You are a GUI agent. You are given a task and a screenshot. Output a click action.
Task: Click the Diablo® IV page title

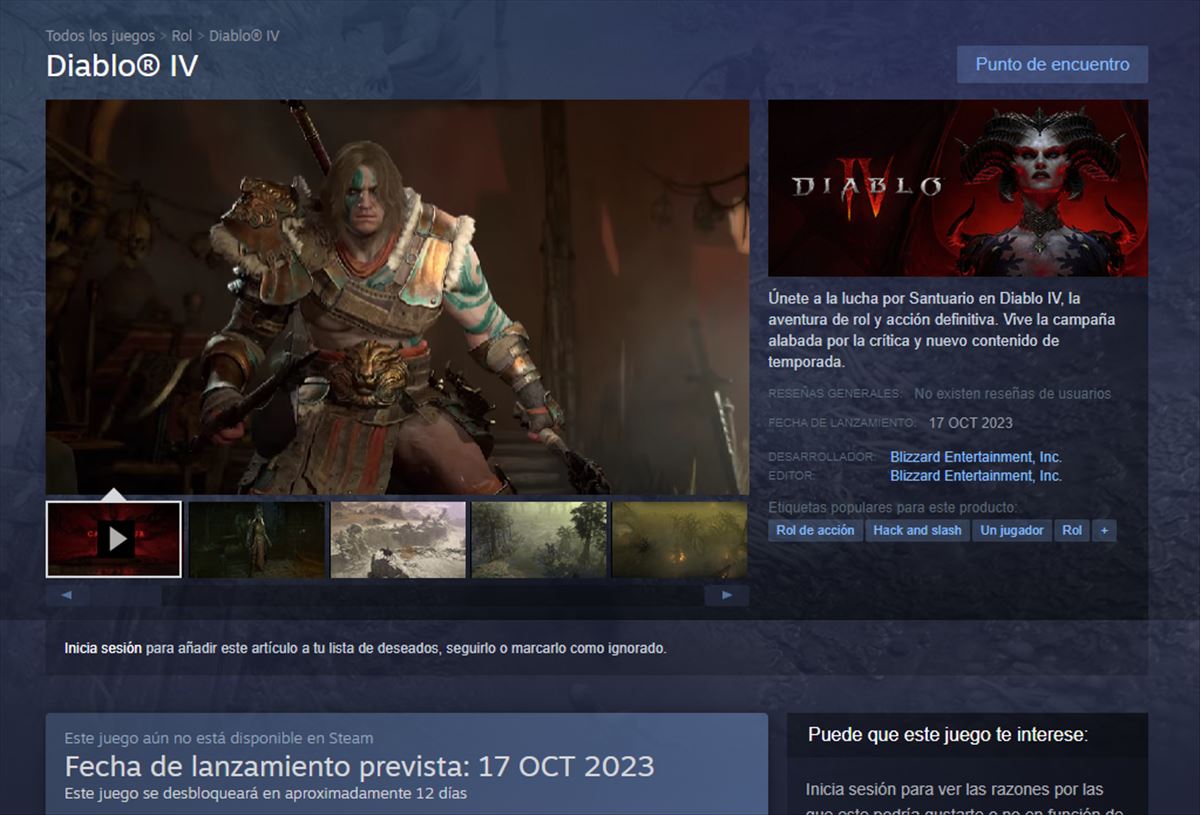(x=122, y=66)
